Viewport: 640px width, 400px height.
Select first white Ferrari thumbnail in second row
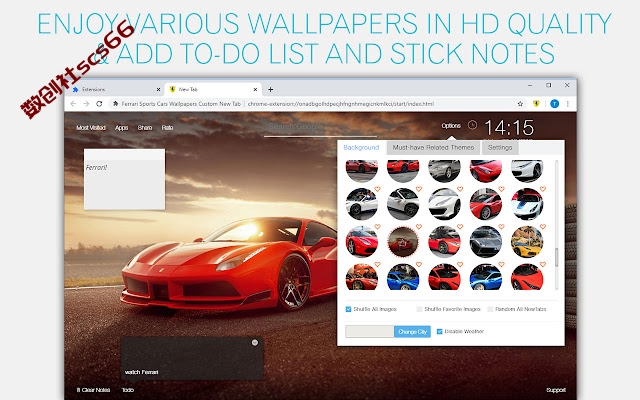click(362, 204)
